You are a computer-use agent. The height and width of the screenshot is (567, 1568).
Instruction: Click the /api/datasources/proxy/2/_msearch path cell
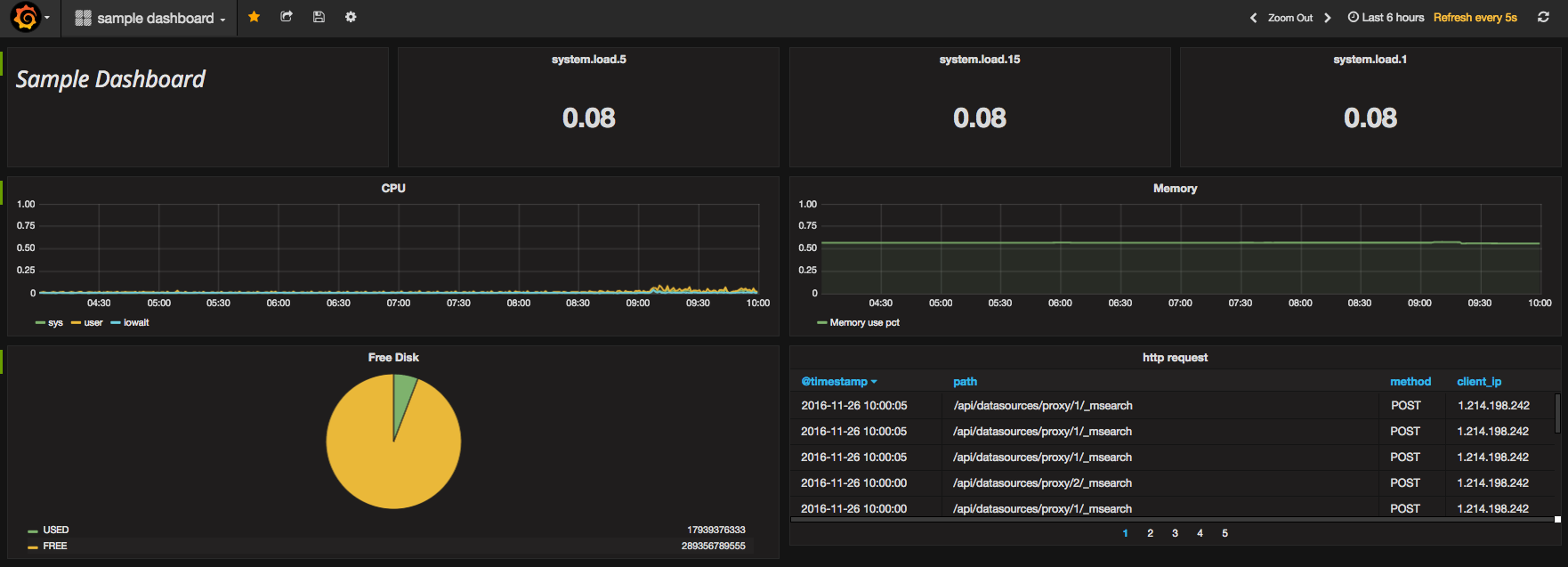(1042, 482)
